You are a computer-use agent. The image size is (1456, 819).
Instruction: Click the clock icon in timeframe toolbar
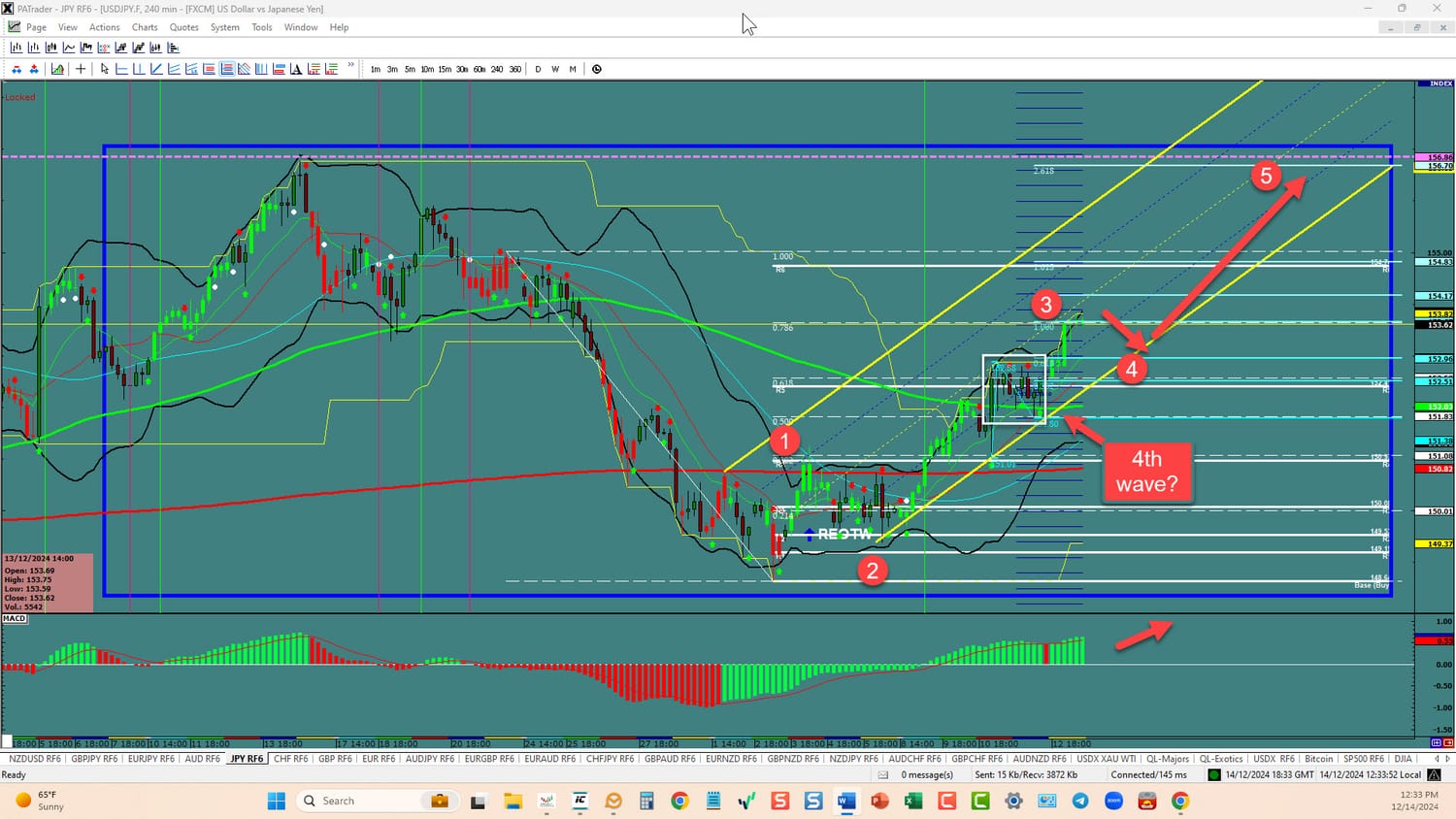[x=597, y=69]
